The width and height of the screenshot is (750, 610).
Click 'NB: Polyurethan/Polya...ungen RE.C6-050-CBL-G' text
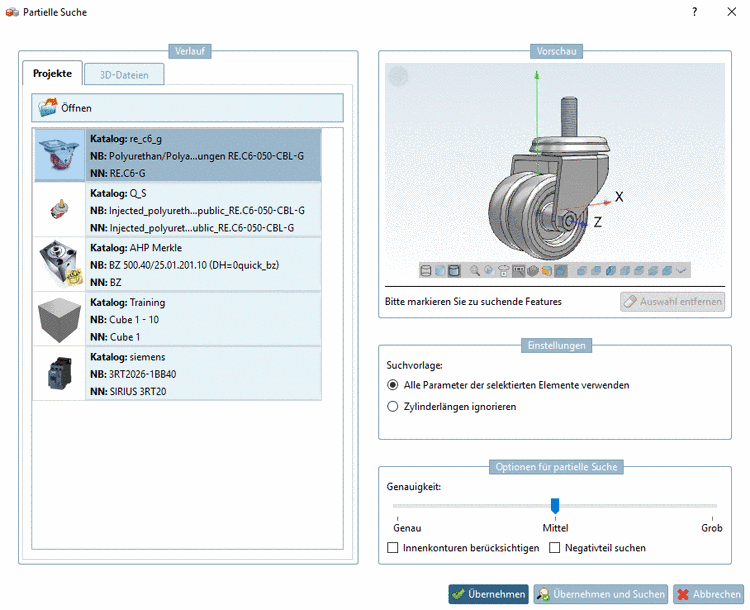pyautogui.click(x=197, y=156)
